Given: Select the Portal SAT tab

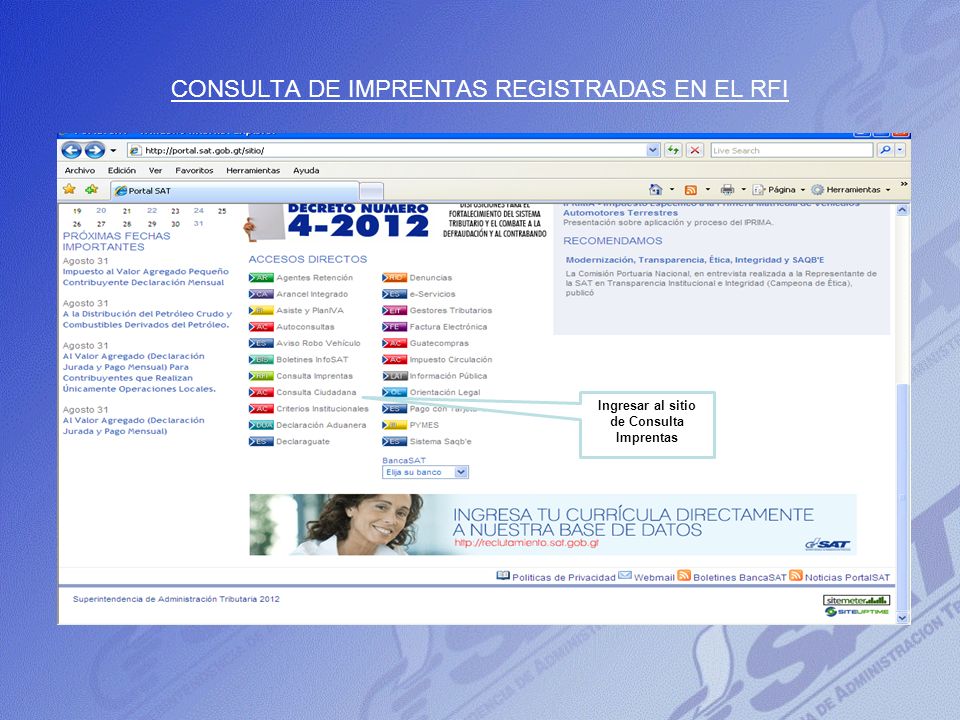Looking at the screenshot, I should 234,190.
